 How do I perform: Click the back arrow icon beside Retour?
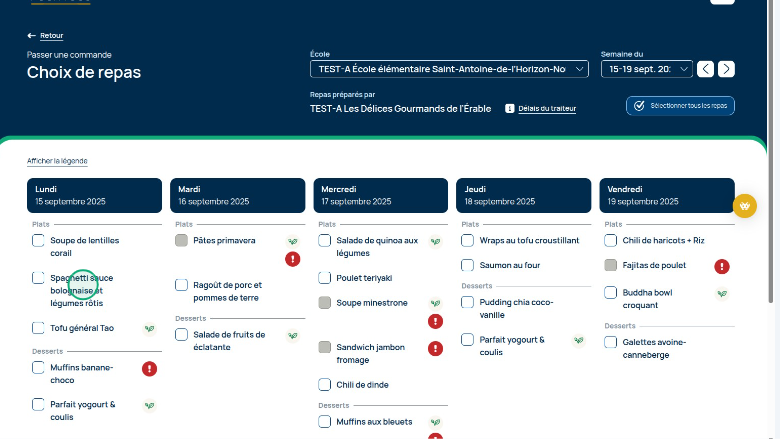click(32, 35)
